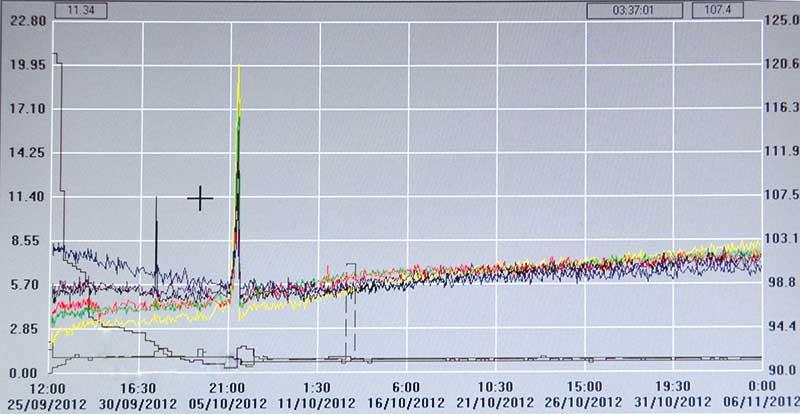Select the 26/10/2012 date label
This screenshot has height=414, width=800.
click(584, 402)
